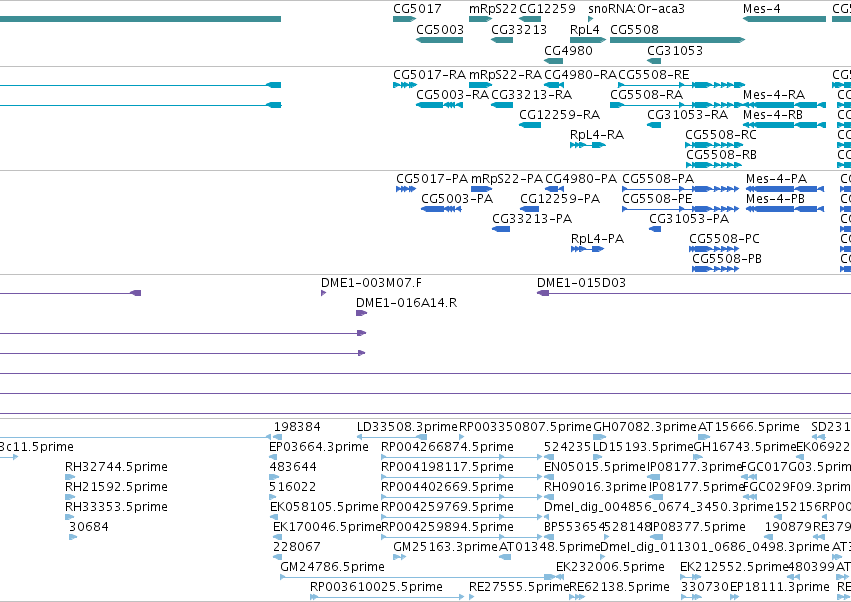Image resolution: width=851 pixels, height=602 pixels.
Task: Open transcript Mes-4-RA
Action: tap(773, 94)
